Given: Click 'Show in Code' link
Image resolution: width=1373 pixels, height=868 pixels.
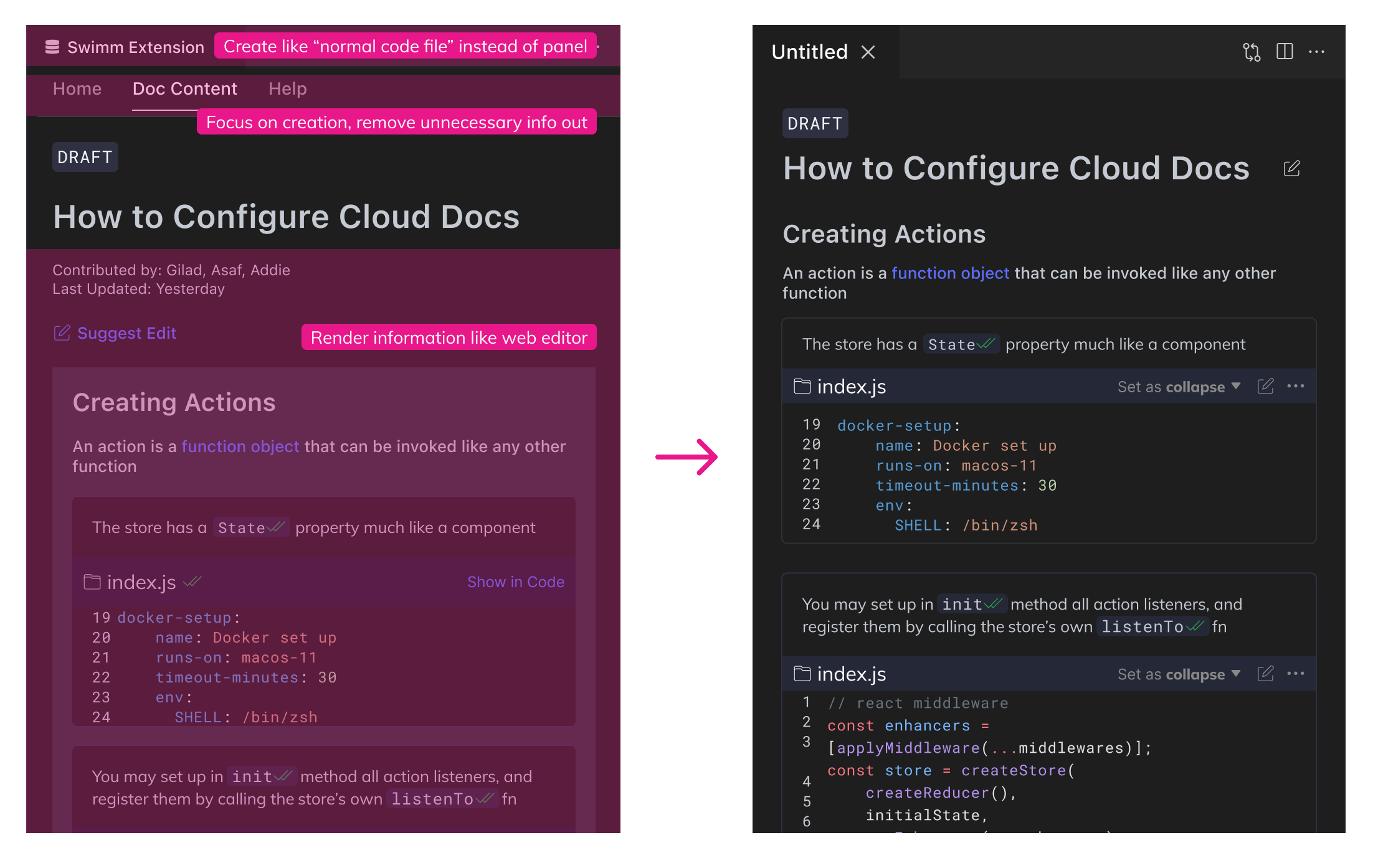Looking at the screenshot, I should 516,582.
